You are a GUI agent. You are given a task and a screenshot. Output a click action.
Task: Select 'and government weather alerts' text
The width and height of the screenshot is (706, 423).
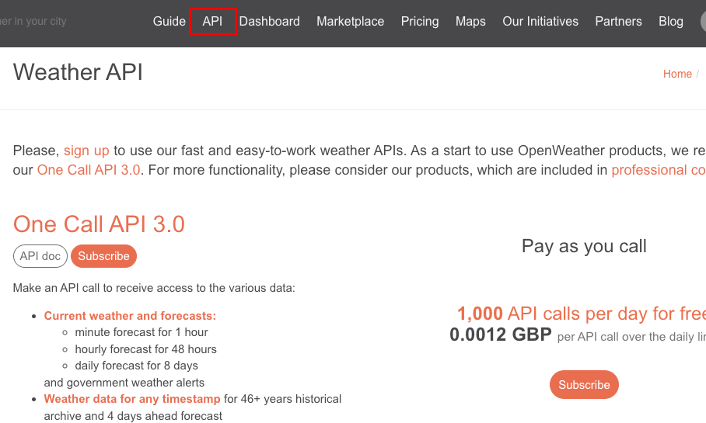[124, 383]
